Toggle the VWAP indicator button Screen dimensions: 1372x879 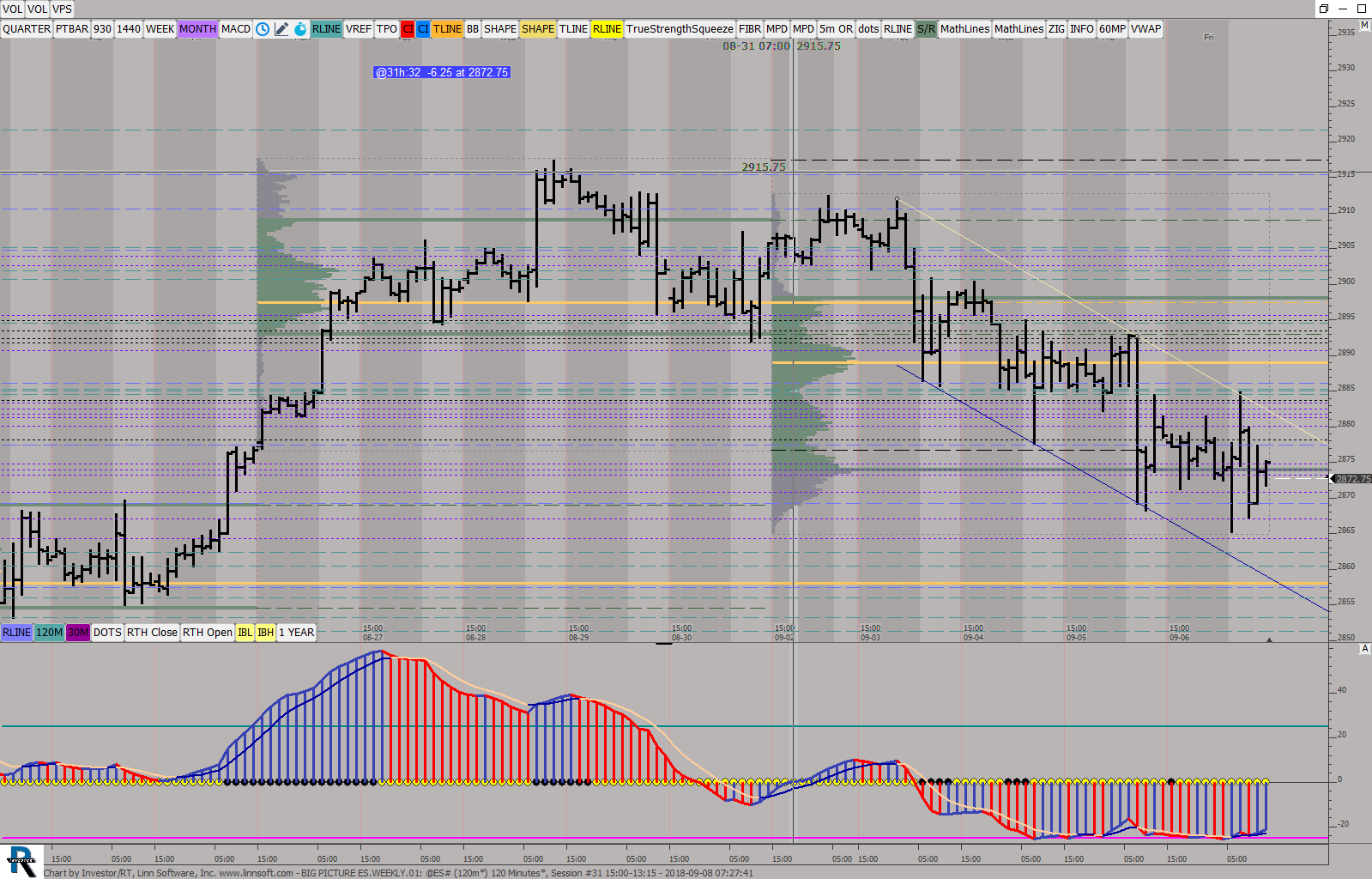pos(1145,29)
